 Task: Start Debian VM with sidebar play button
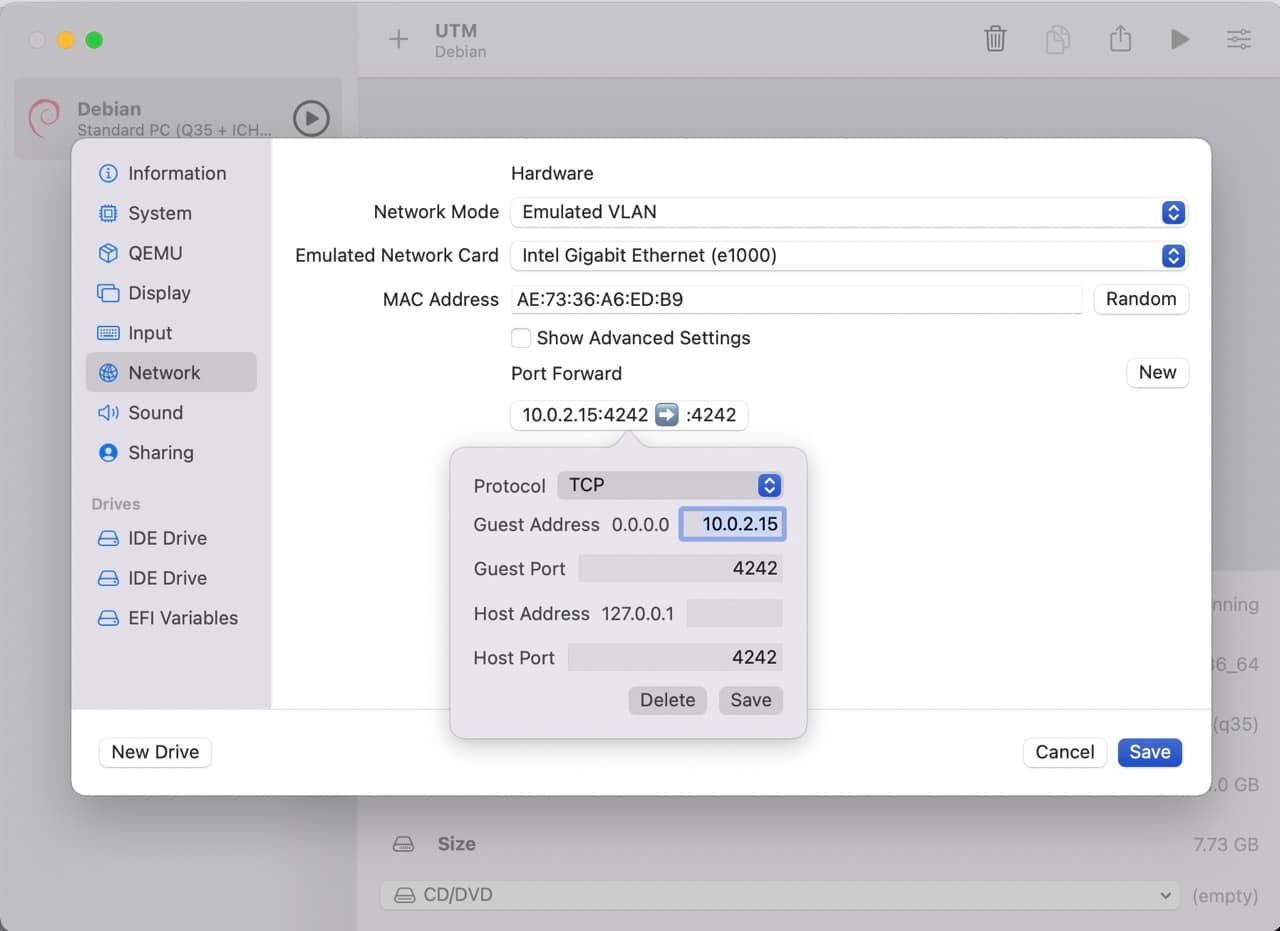[x=311, y=119]
